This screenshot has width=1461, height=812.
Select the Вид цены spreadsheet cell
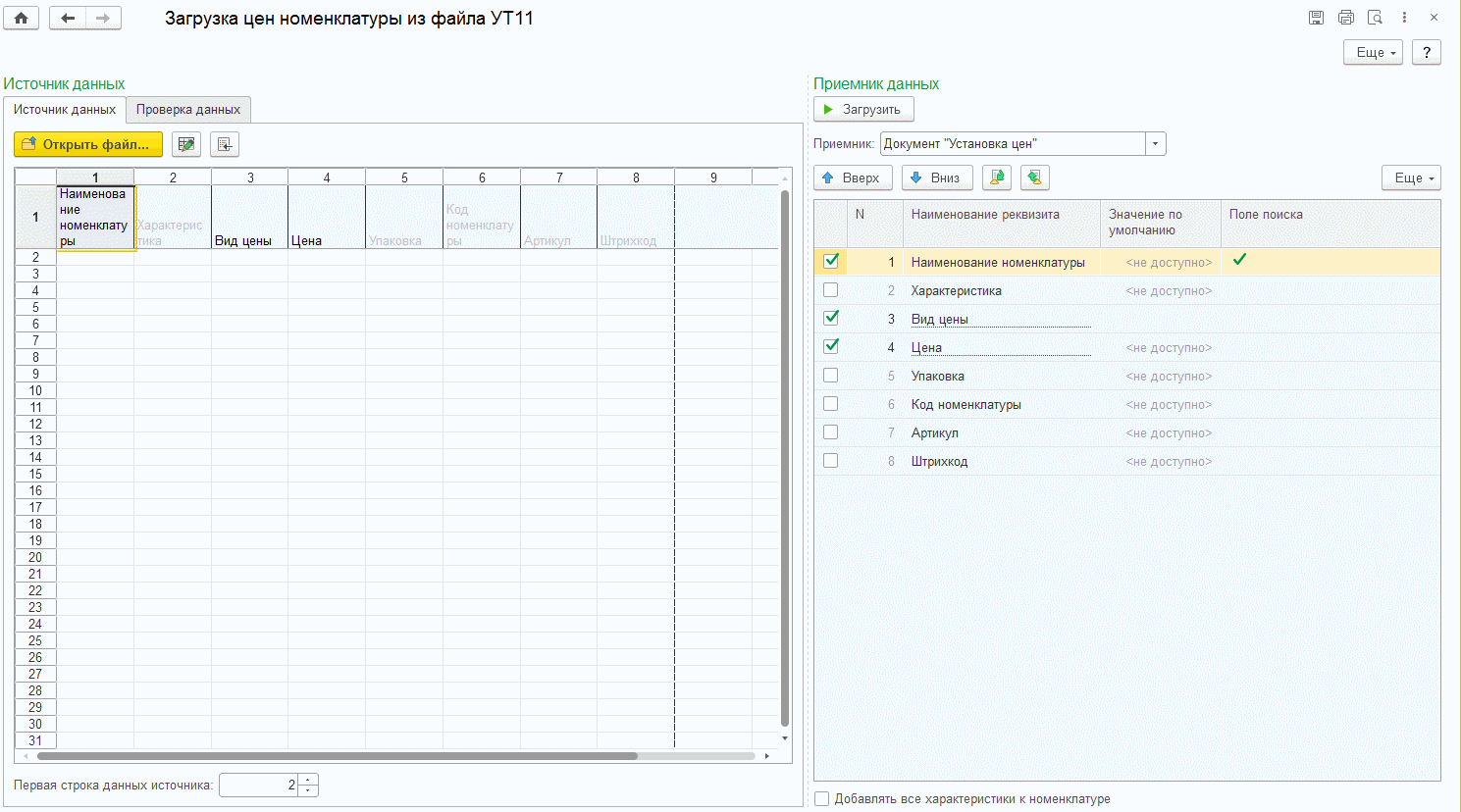pyautogui.click(x=249, y=217)
